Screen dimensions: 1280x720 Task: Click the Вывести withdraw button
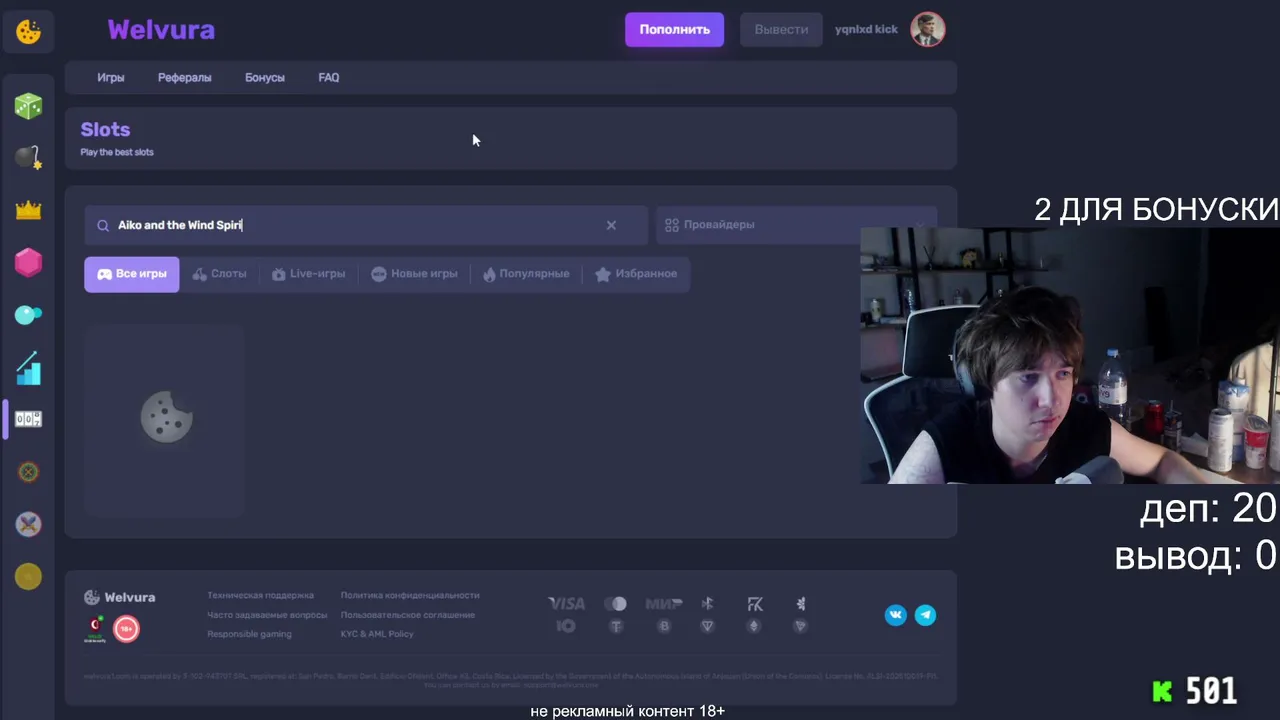(x=781, y=30)
